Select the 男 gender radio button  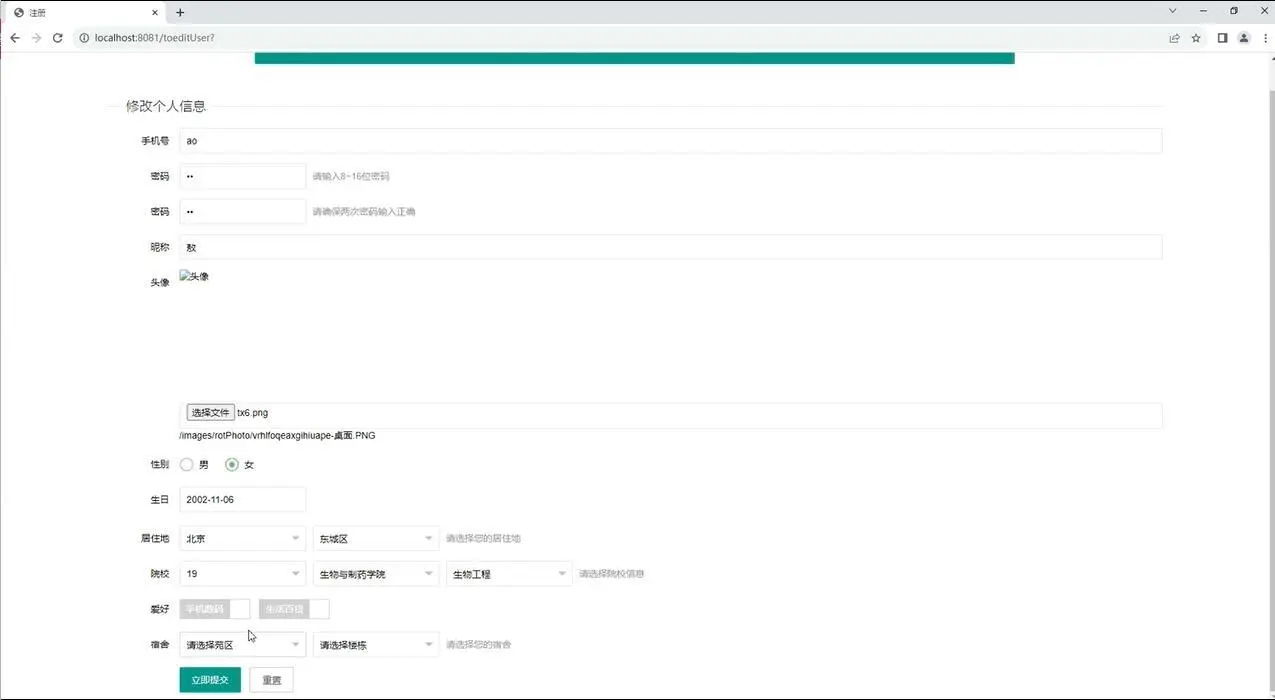pyautogui.click(x=187, y=464)
